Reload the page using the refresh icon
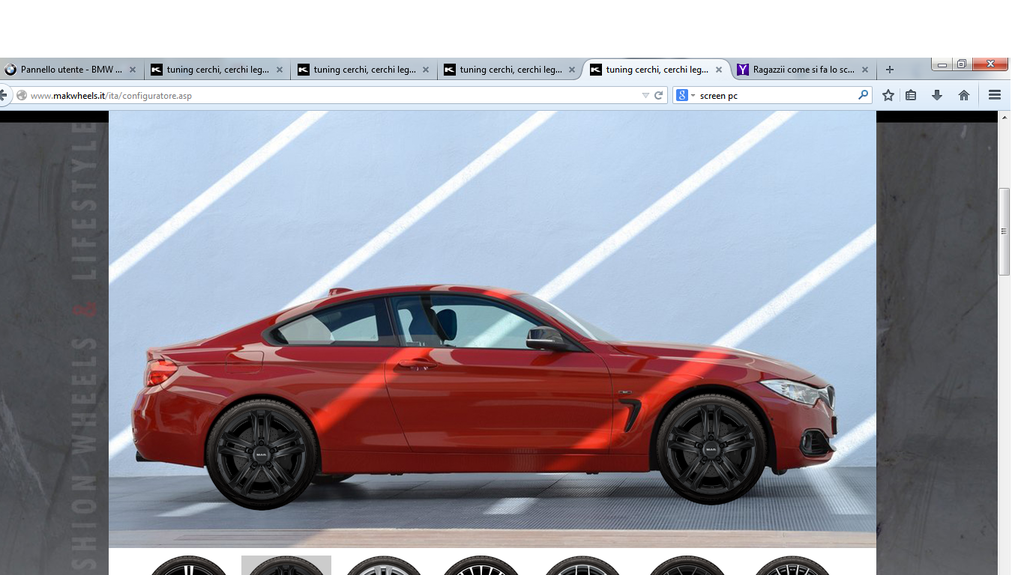Viewport: 1024px width, 575px height. coord(658,96)
